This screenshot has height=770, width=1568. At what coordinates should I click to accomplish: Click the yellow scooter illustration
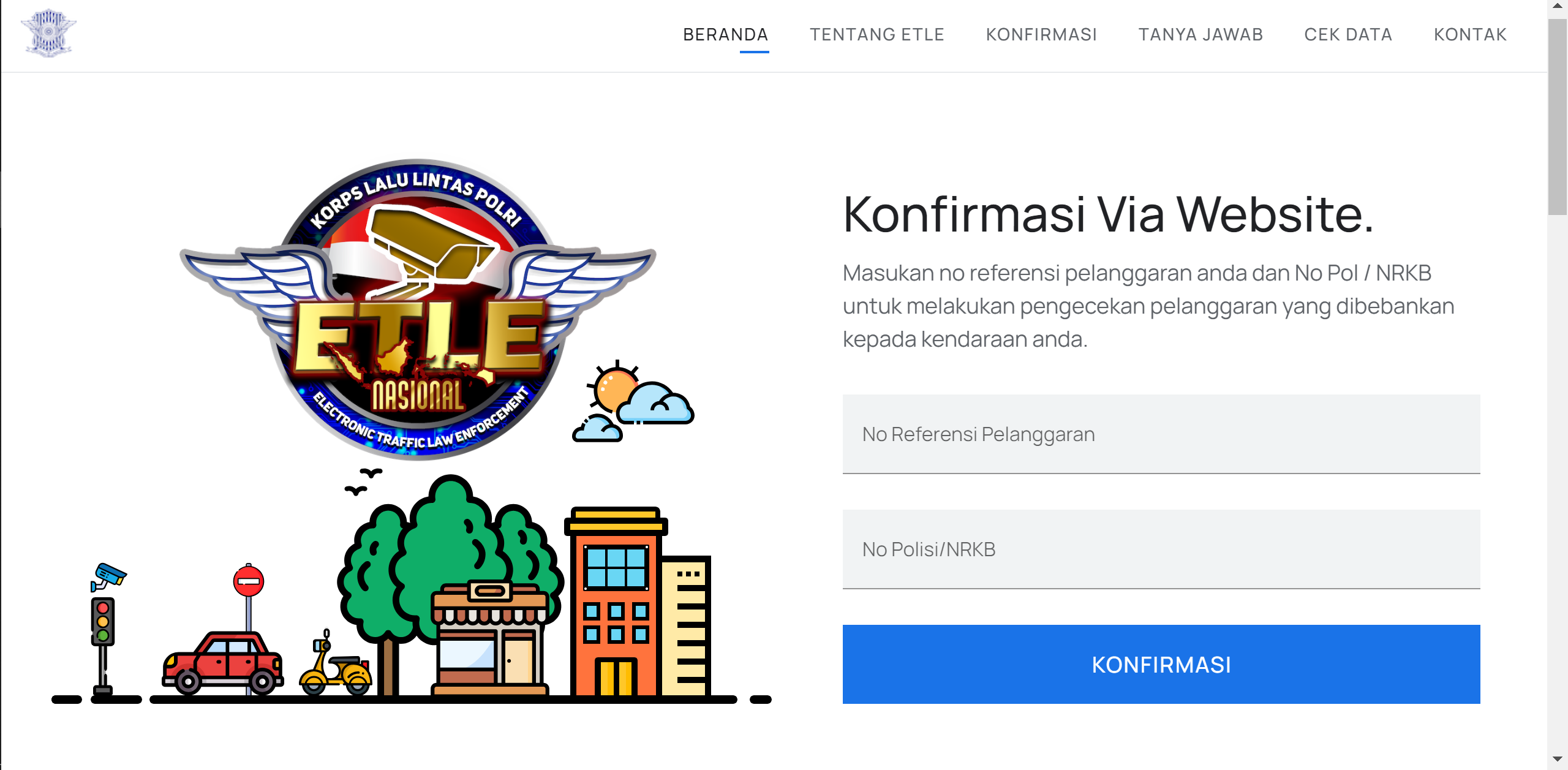tap(335, 663)
